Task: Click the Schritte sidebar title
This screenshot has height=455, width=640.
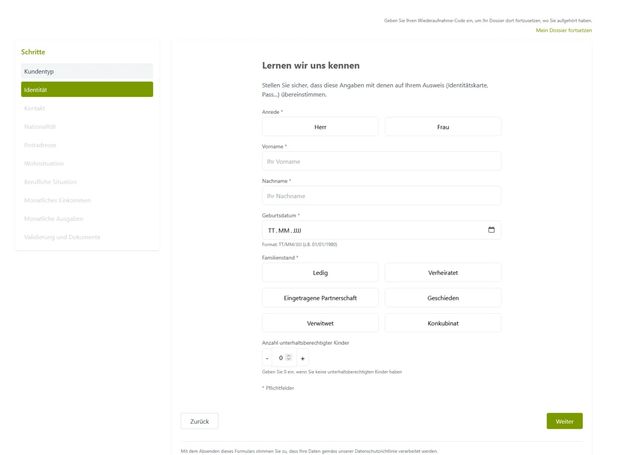Action: coord(33,52)
